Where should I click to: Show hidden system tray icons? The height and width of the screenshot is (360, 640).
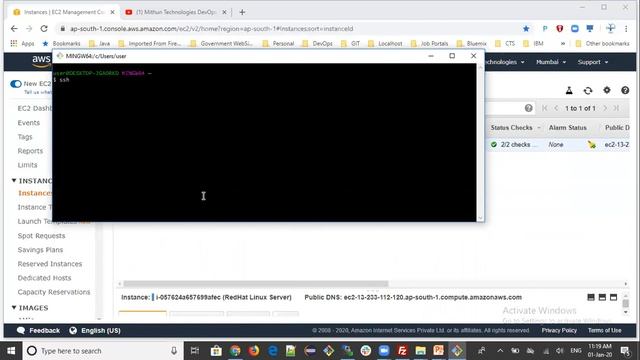click(x=500, y=351)
